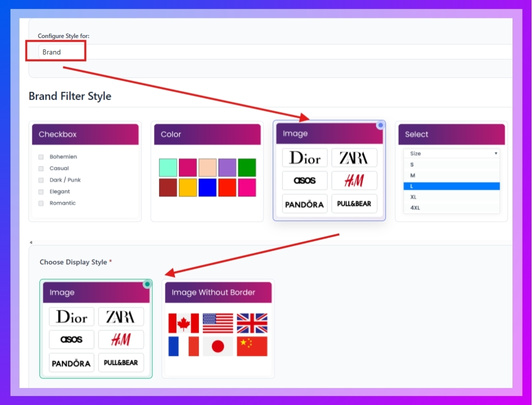Pick the hot pink swatch in bottom row
Screen dimensions: 532x405
[247, 188]
